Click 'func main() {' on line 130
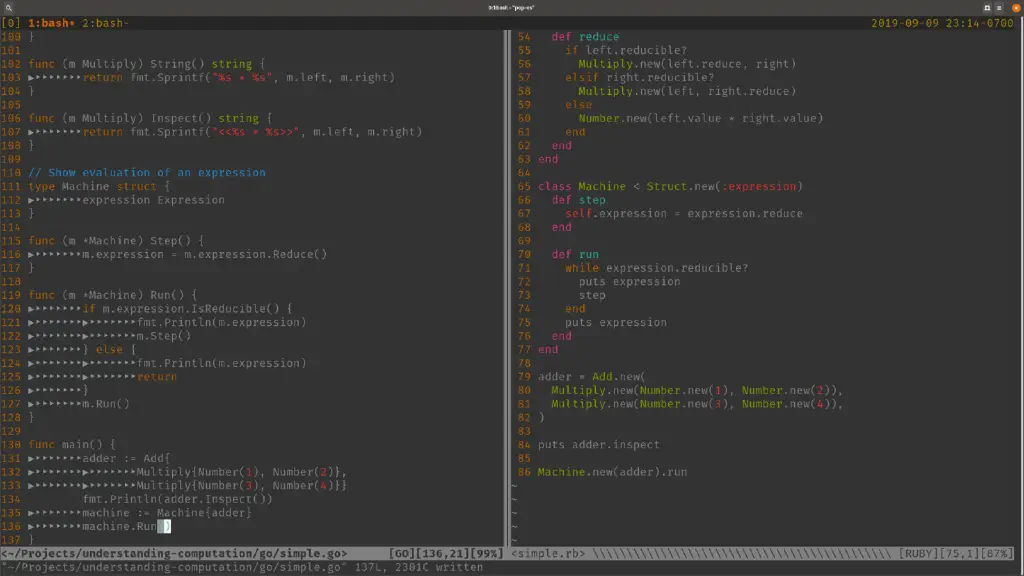 [x=72, y=445]
